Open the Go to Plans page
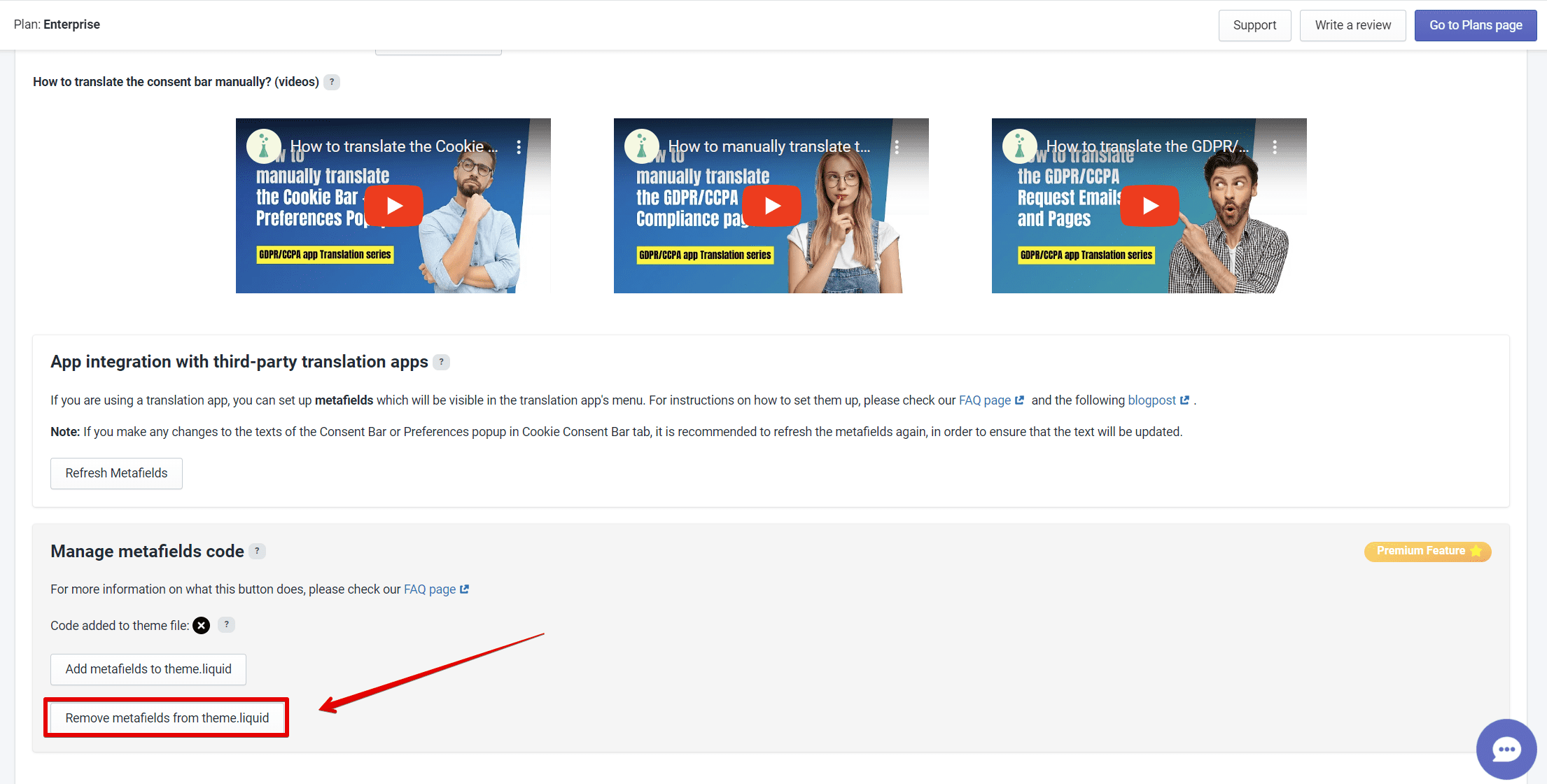The width and height of the screenshot is (1547, 784). [x=1476, y=25]
